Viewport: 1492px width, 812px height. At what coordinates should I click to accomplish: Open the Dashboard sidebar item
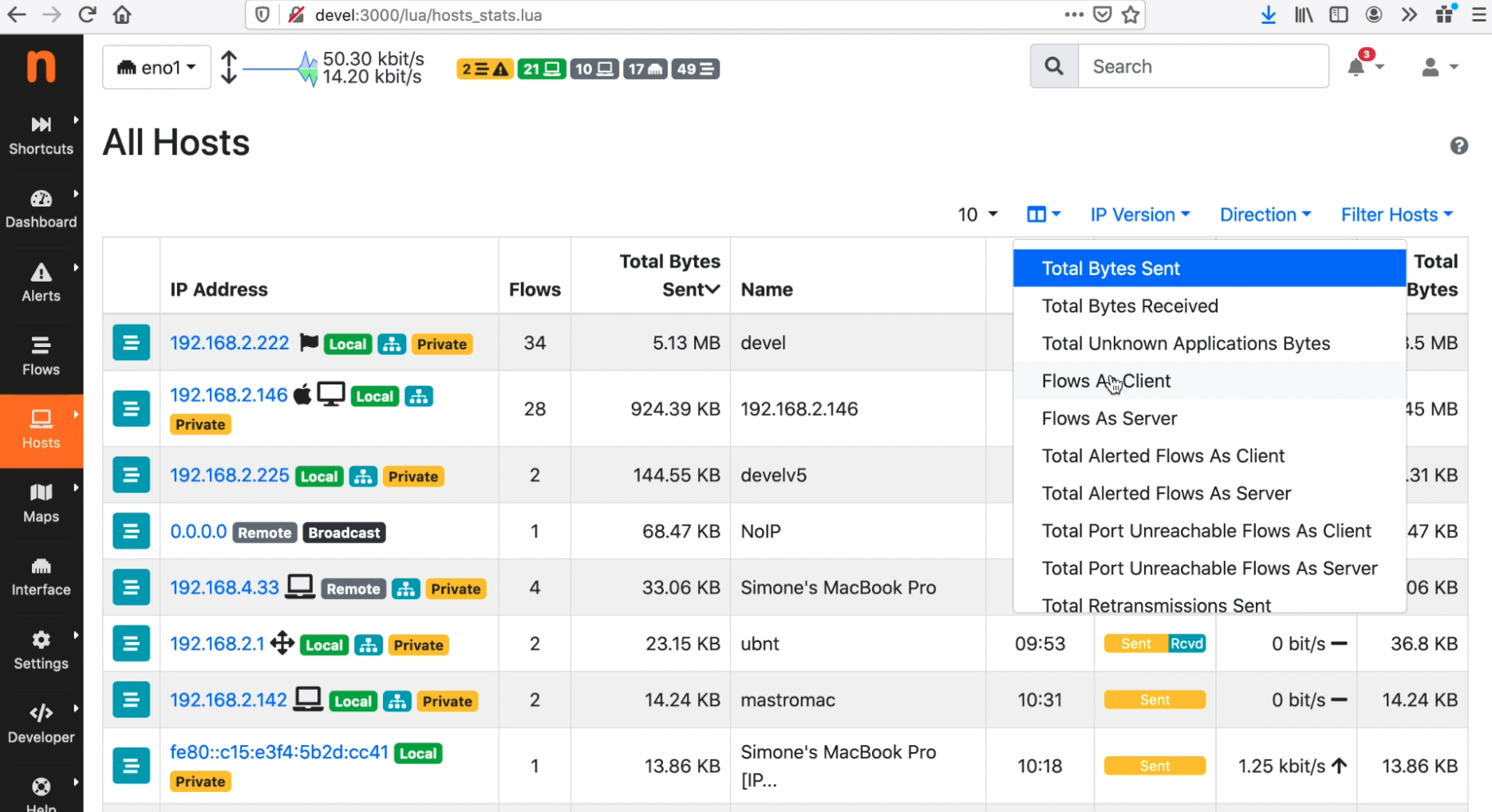[41, 209]
